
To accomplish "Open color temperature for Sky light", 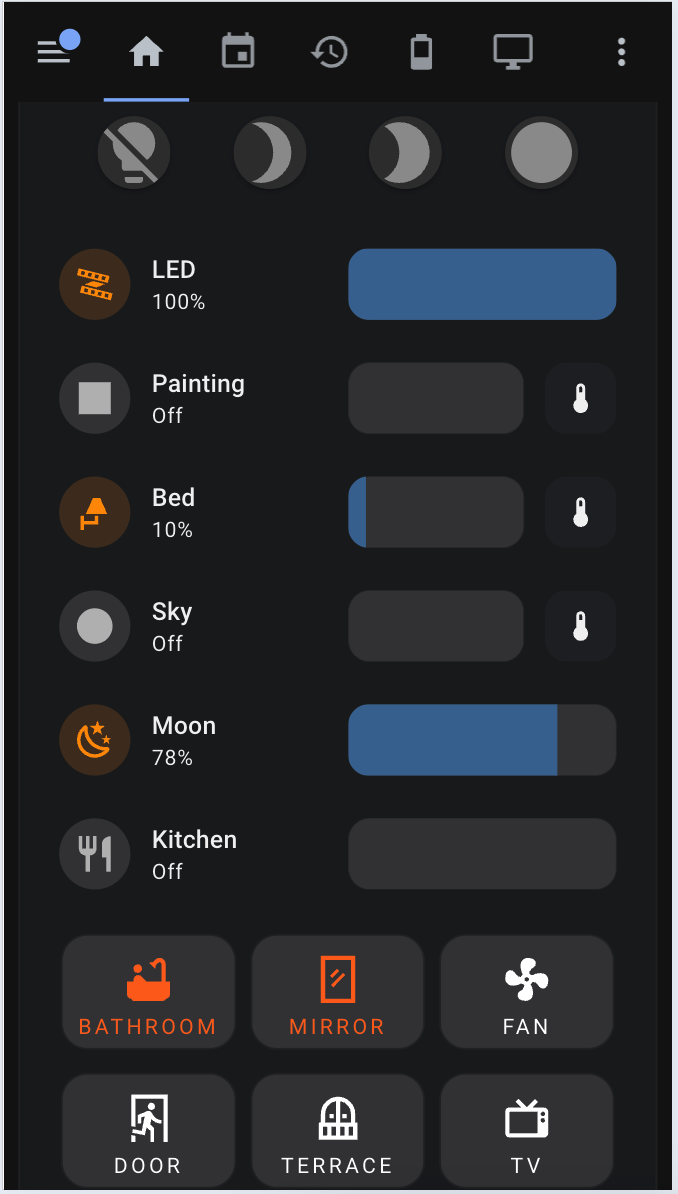I will (580, 626).
